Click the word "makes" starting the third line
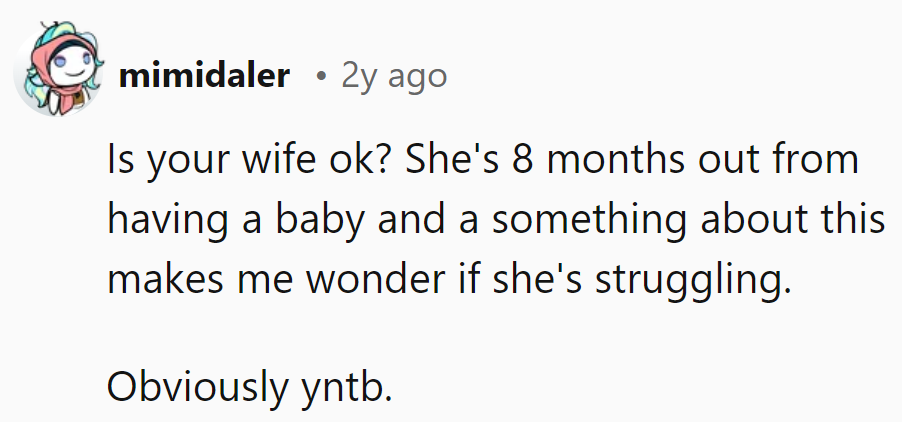 [152, 279]
